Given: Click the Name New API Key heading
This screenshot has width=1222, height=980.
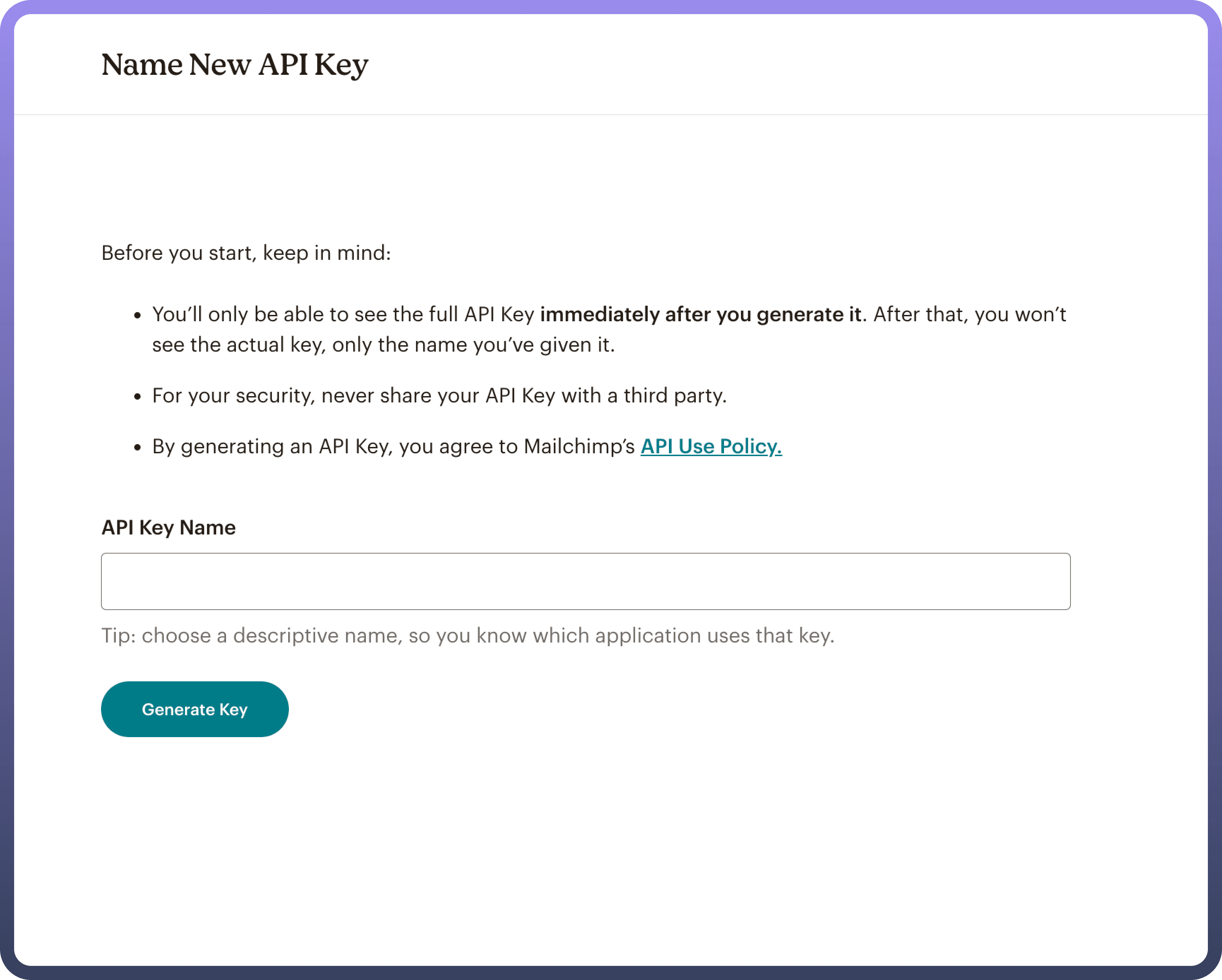Looking at the screenshot, I should (235, 65).
